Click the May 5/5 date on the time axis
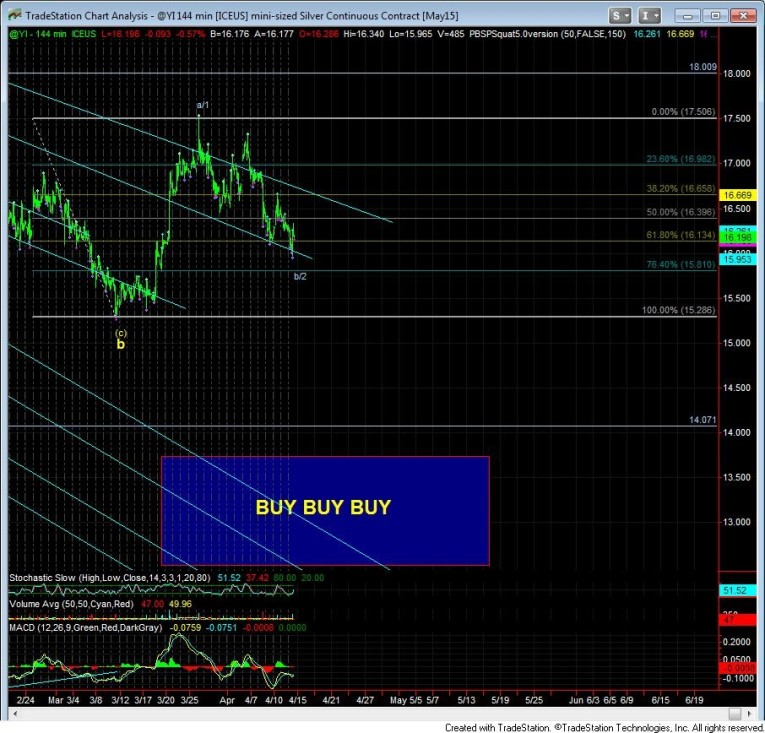This screenshot has height=733, width=765. [406, 700]
